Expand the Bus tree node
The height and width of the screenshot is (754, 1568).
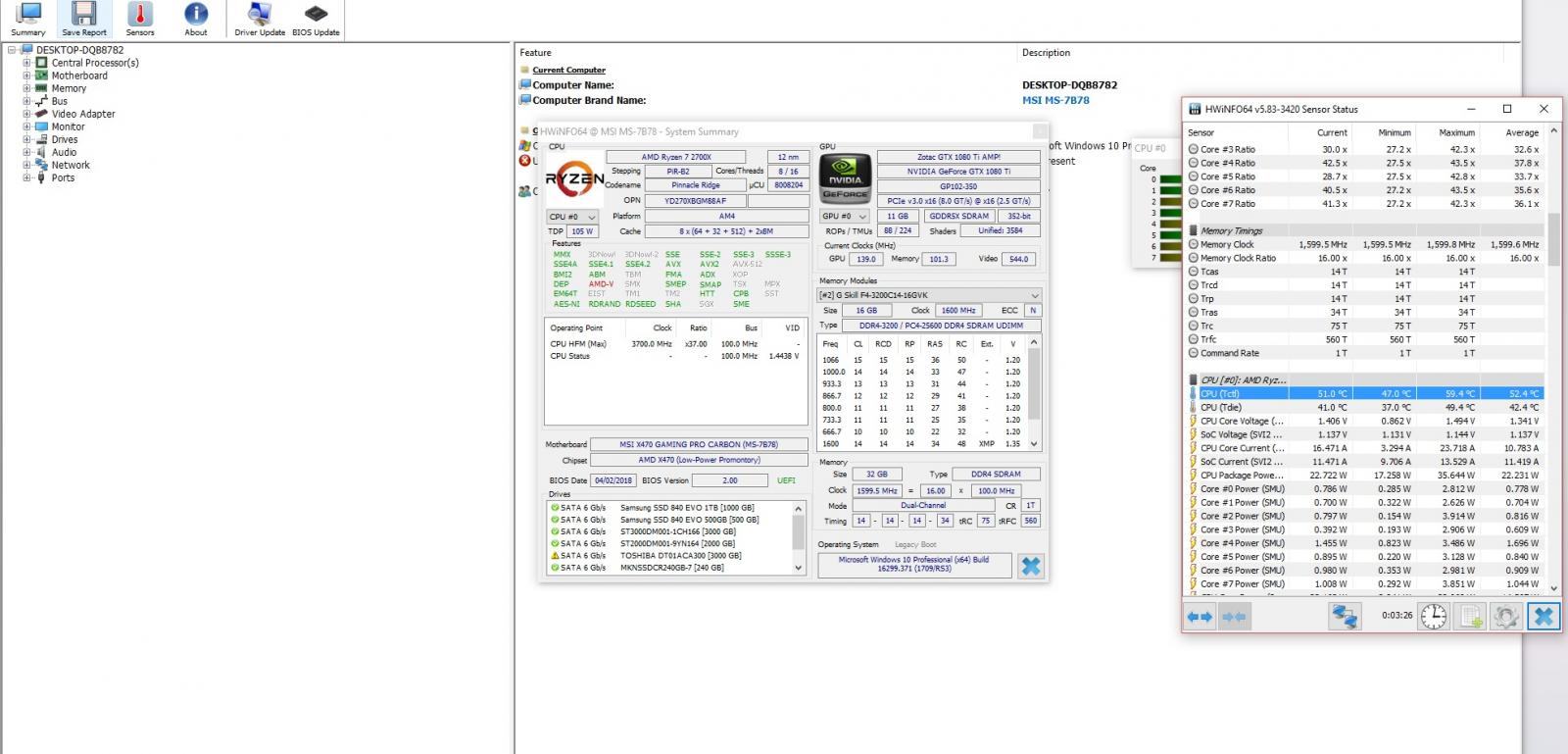click(27, 101)
